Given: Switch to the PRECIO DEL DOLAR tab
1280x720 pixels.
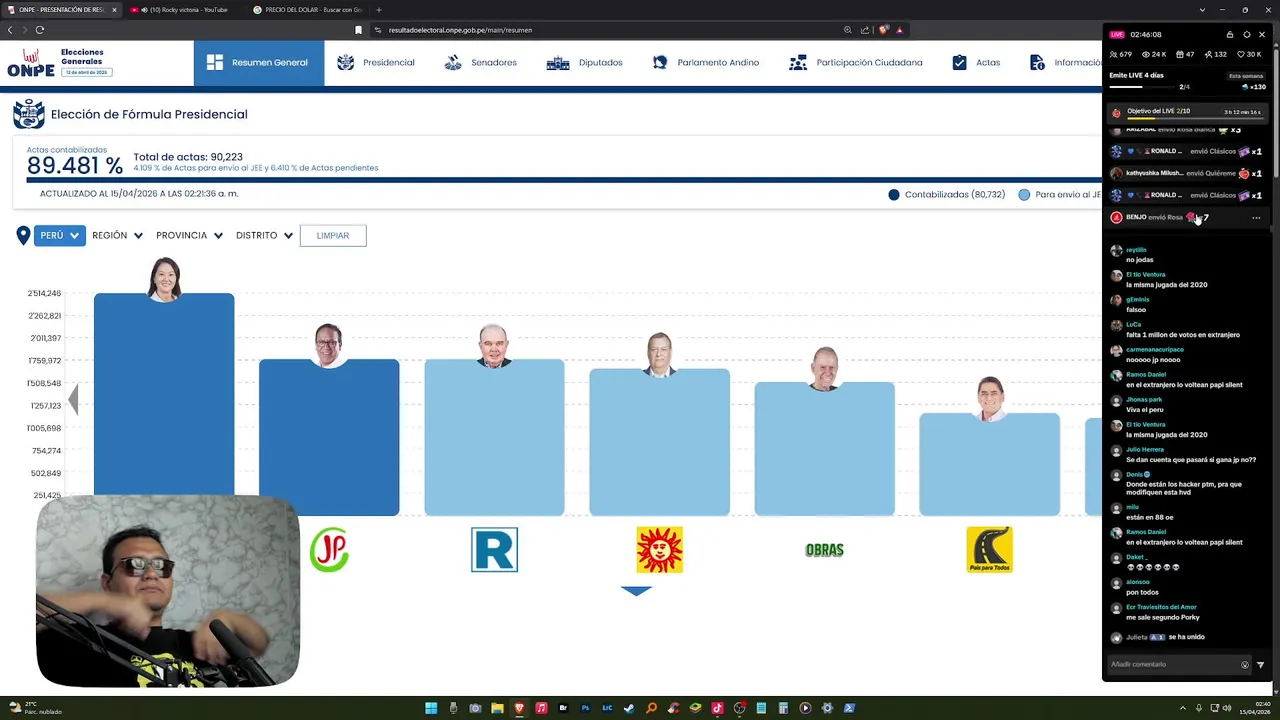Looking at the screenshot, I should click(x=307, y=10).
